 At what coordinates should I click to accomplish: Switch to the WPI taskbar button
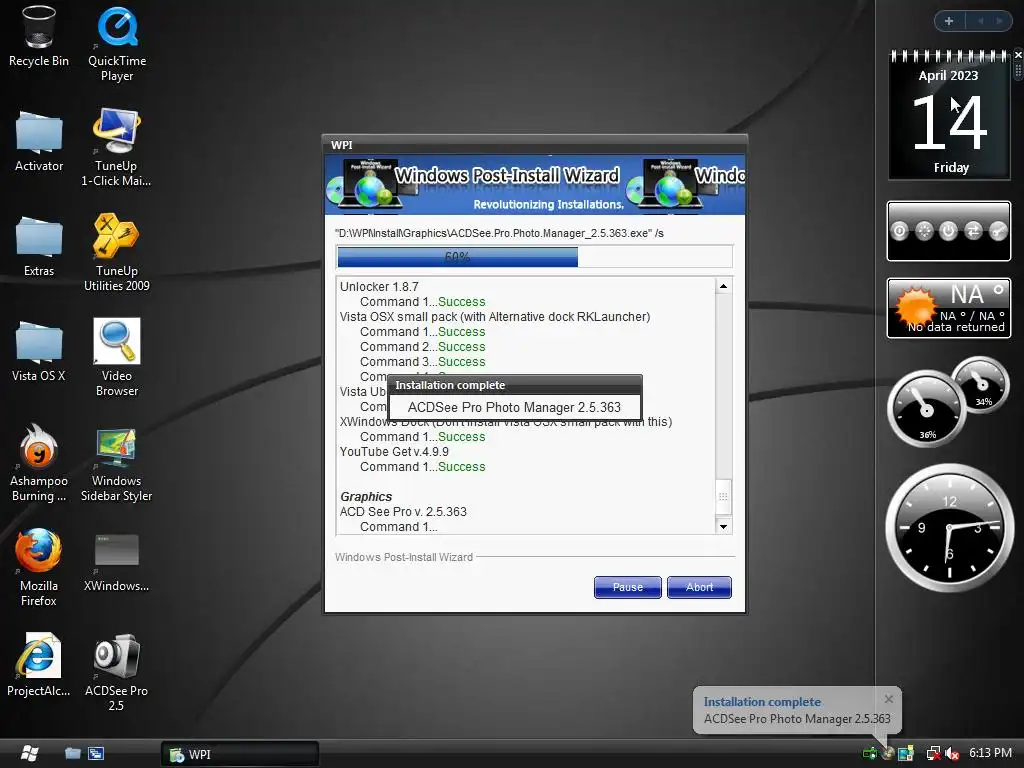pos(240,754)
